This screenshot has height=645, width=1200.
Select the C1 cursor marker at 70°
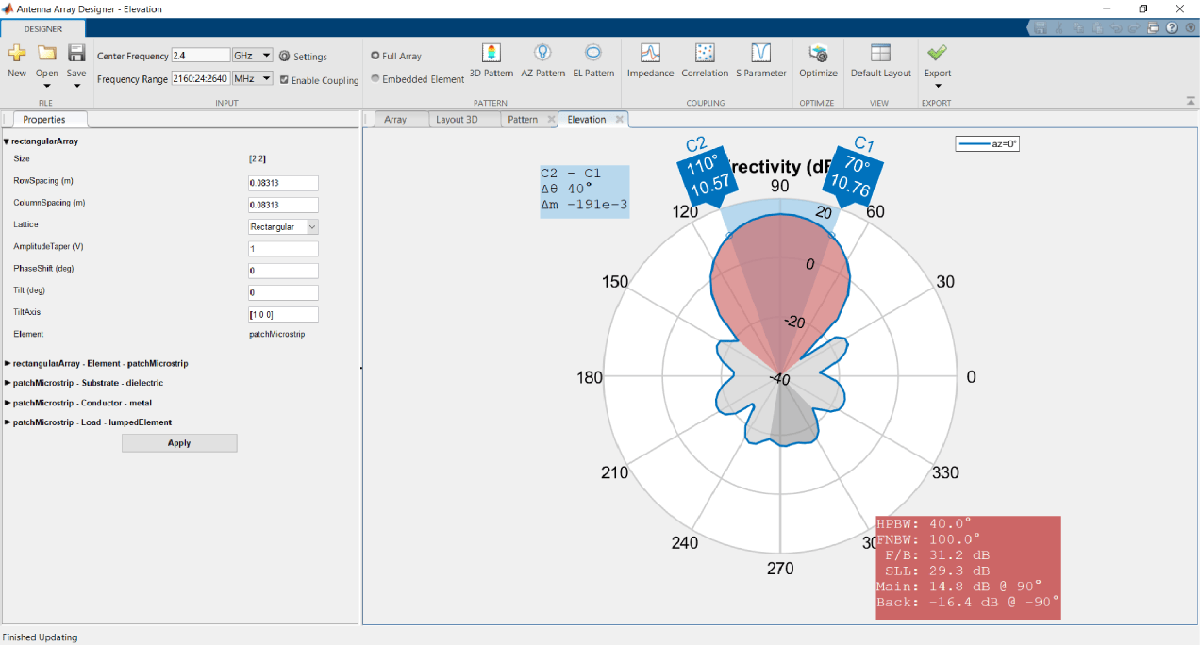[x=852, y=176]
